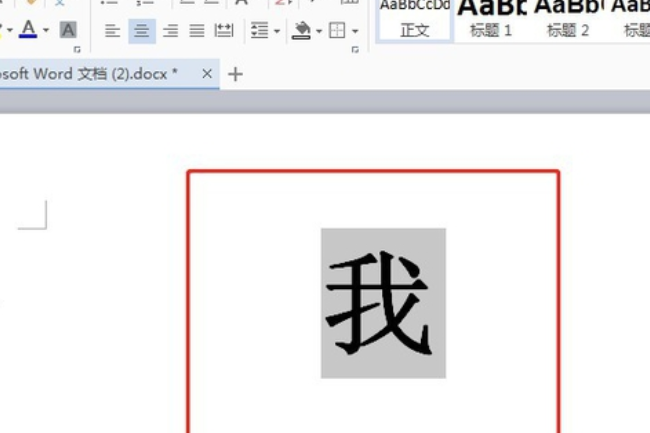Image resolution: width=650 pixels, height=433 pixels.
Task: Add a new document tab with plus
Action: pyautogui.click(x=235, y=75)
